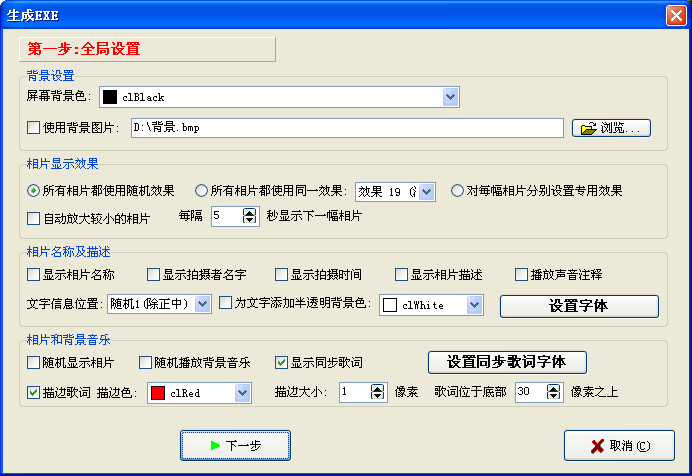Close the 生成EXE dialog window

[673, 15]
